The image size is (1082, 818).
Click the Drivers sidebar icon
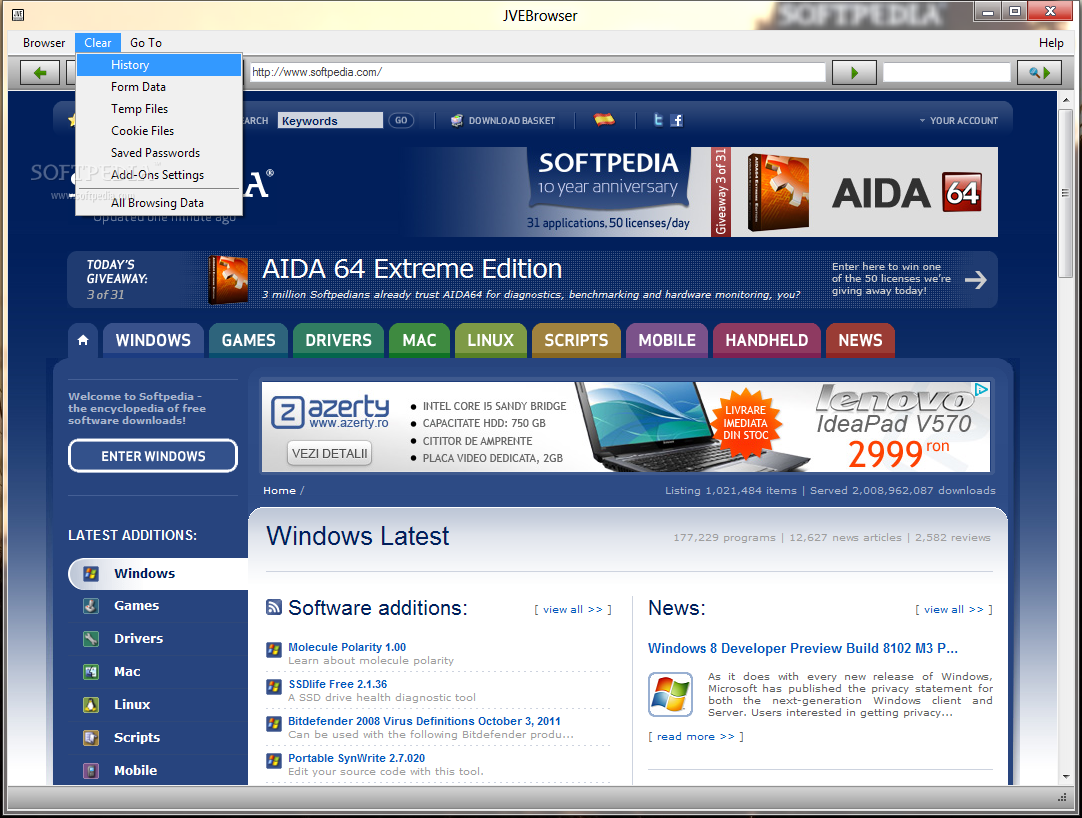pyautogui.click(x=90, y=639)
